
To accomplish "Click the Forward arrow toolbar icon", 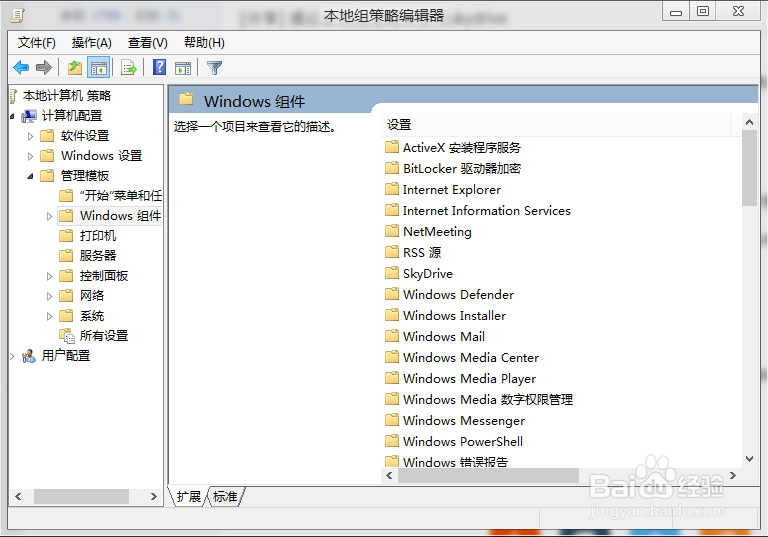I will (44, 67).
